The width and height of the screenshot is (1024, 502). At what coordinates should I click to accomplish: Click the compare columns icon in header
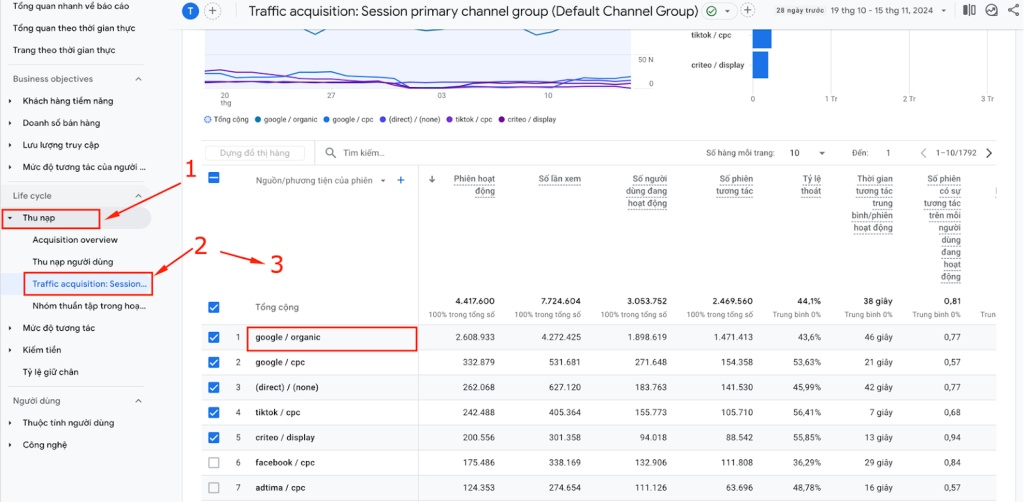(x=969, y=11)
